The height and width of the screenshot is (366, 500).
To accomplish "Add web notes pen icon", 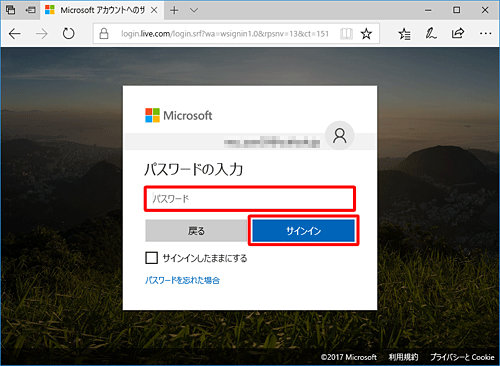I will click(431, 33).
